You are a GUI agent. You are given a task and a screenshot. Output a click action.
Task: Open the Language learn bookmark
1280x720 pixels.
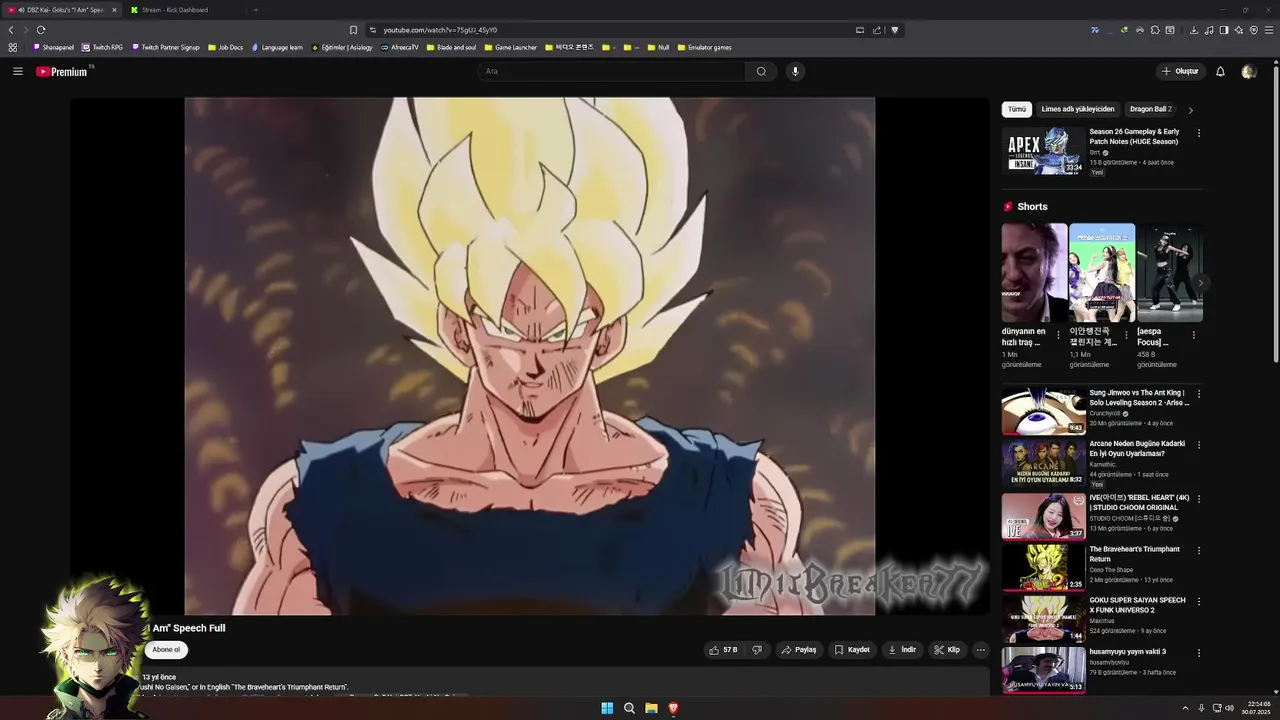(277, 47)
